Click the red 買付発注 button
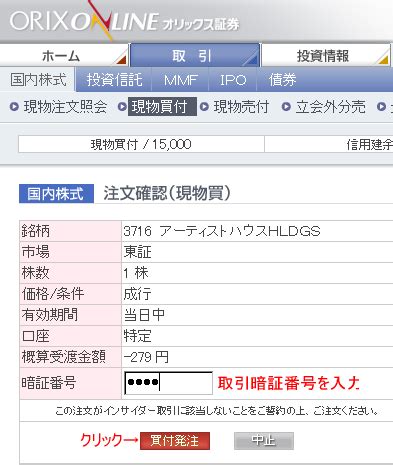 tap(175, 441)
